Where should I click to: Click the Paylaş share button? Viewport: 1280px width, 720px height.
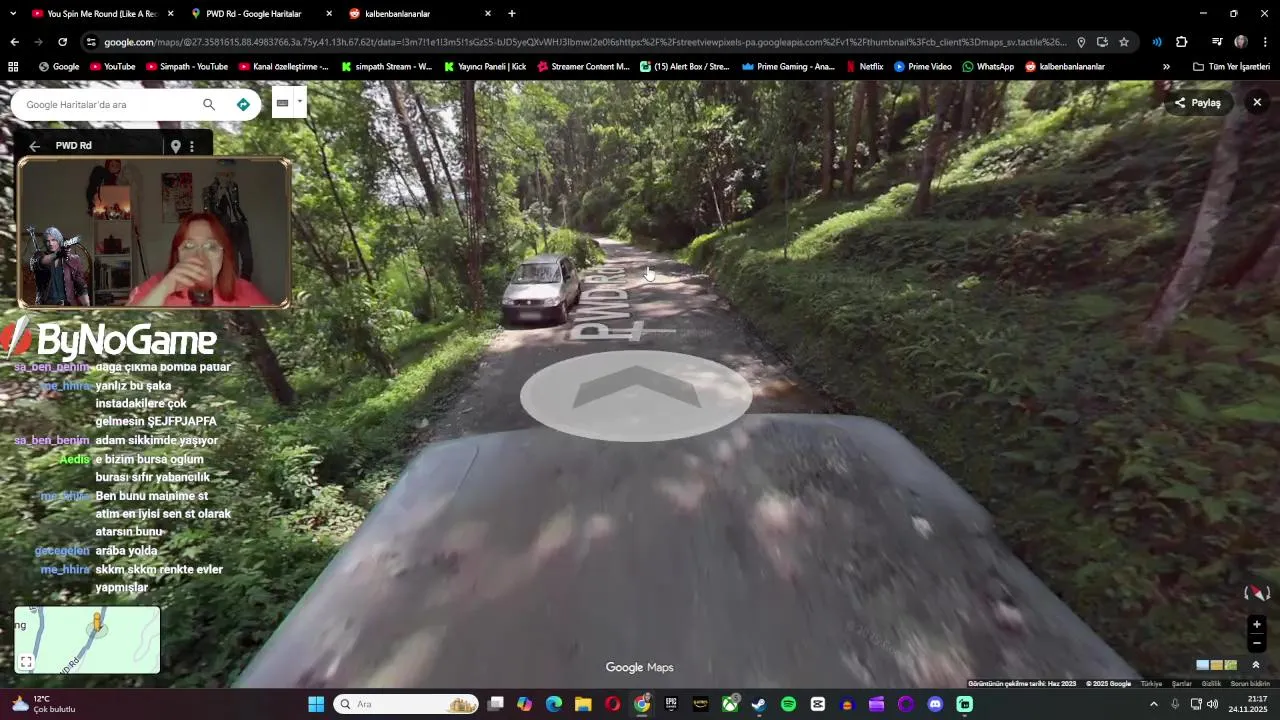tap(1198, 103)
